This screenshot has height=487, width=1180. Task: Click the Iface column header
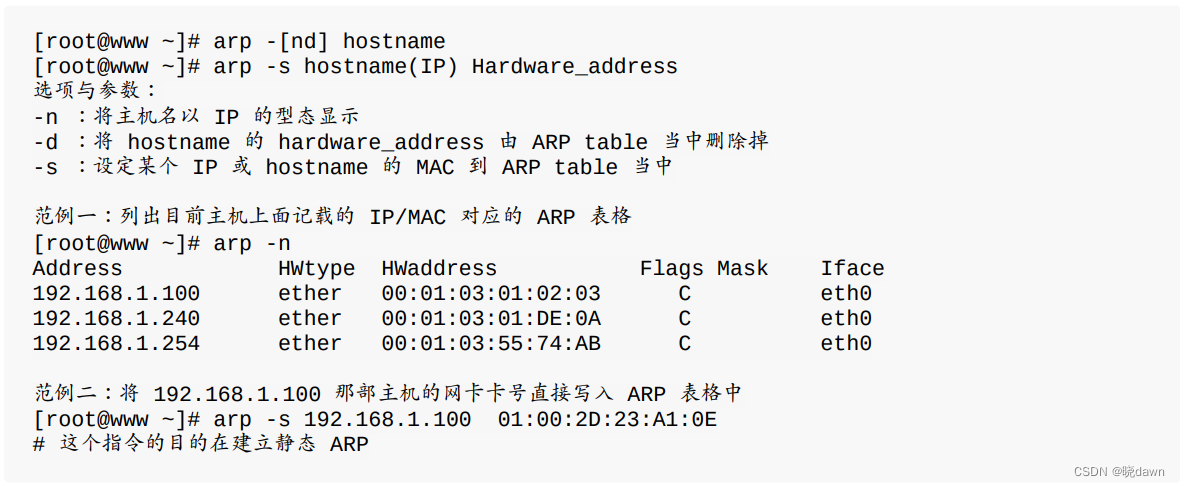(x=852, y=268)
